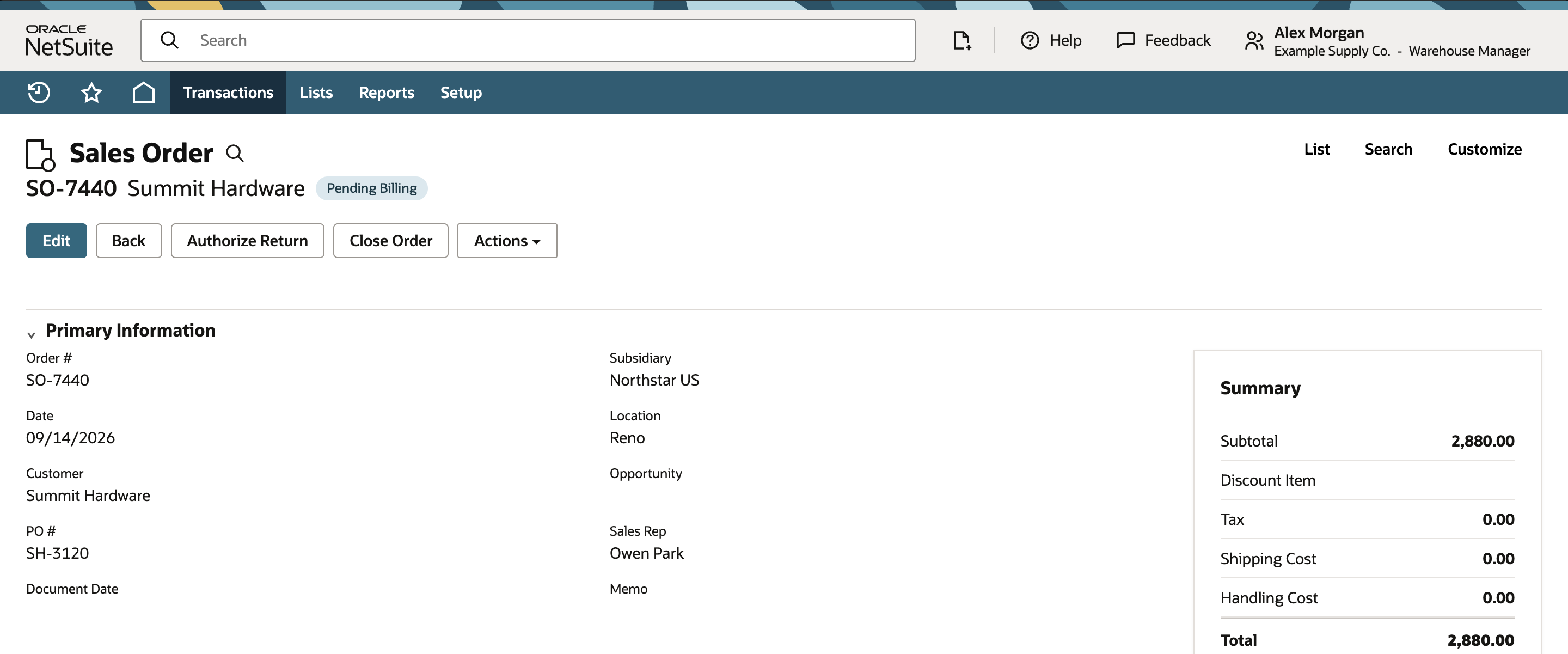Image resolution: width=1568 pixels, height=654 pixels.
Task: Click sales rep Owen Park
Action: click(646, 553)
